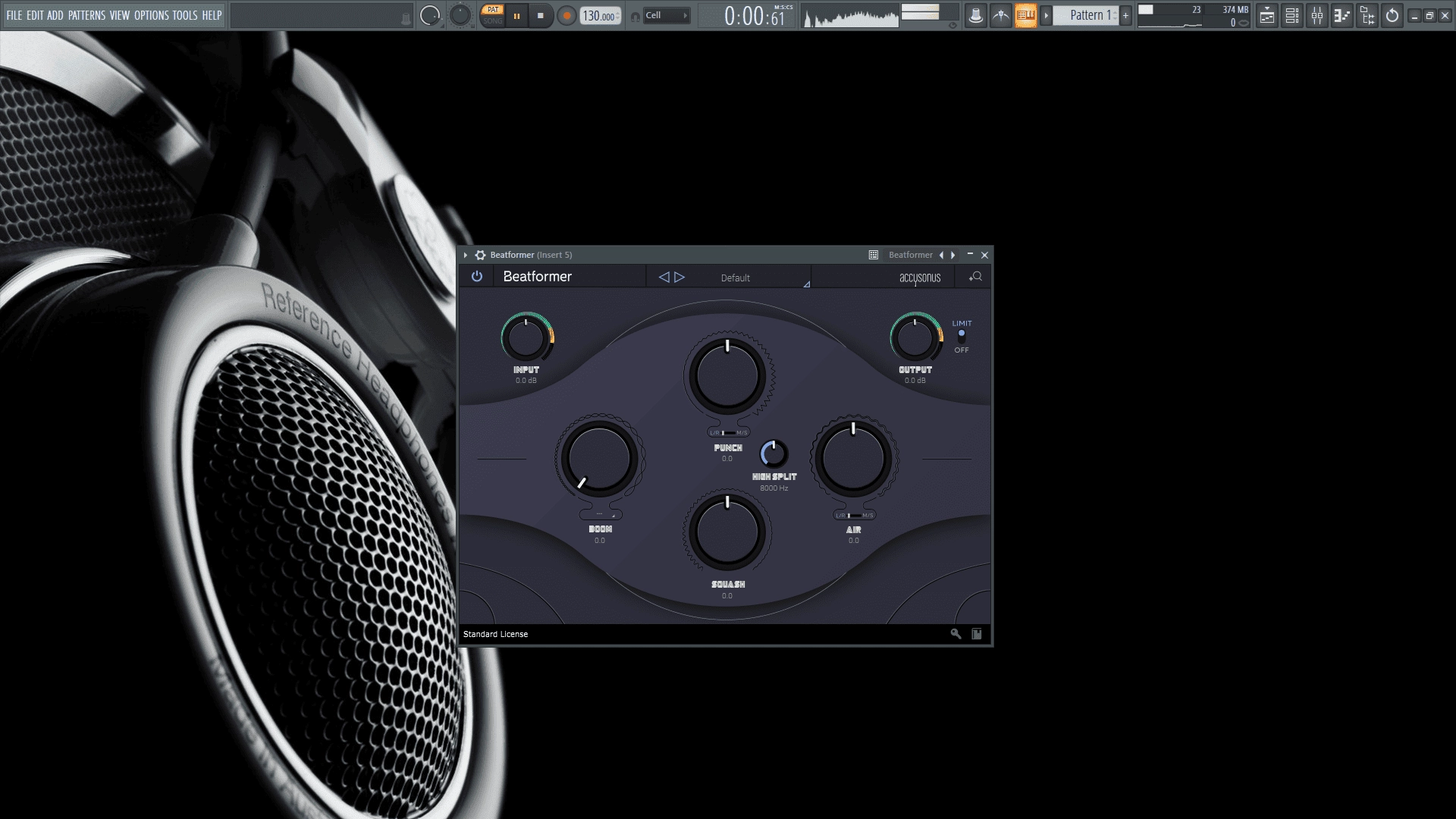Expand Beatformer plugin window options arrow
The image size is (1456, 819).
[466, 255]
